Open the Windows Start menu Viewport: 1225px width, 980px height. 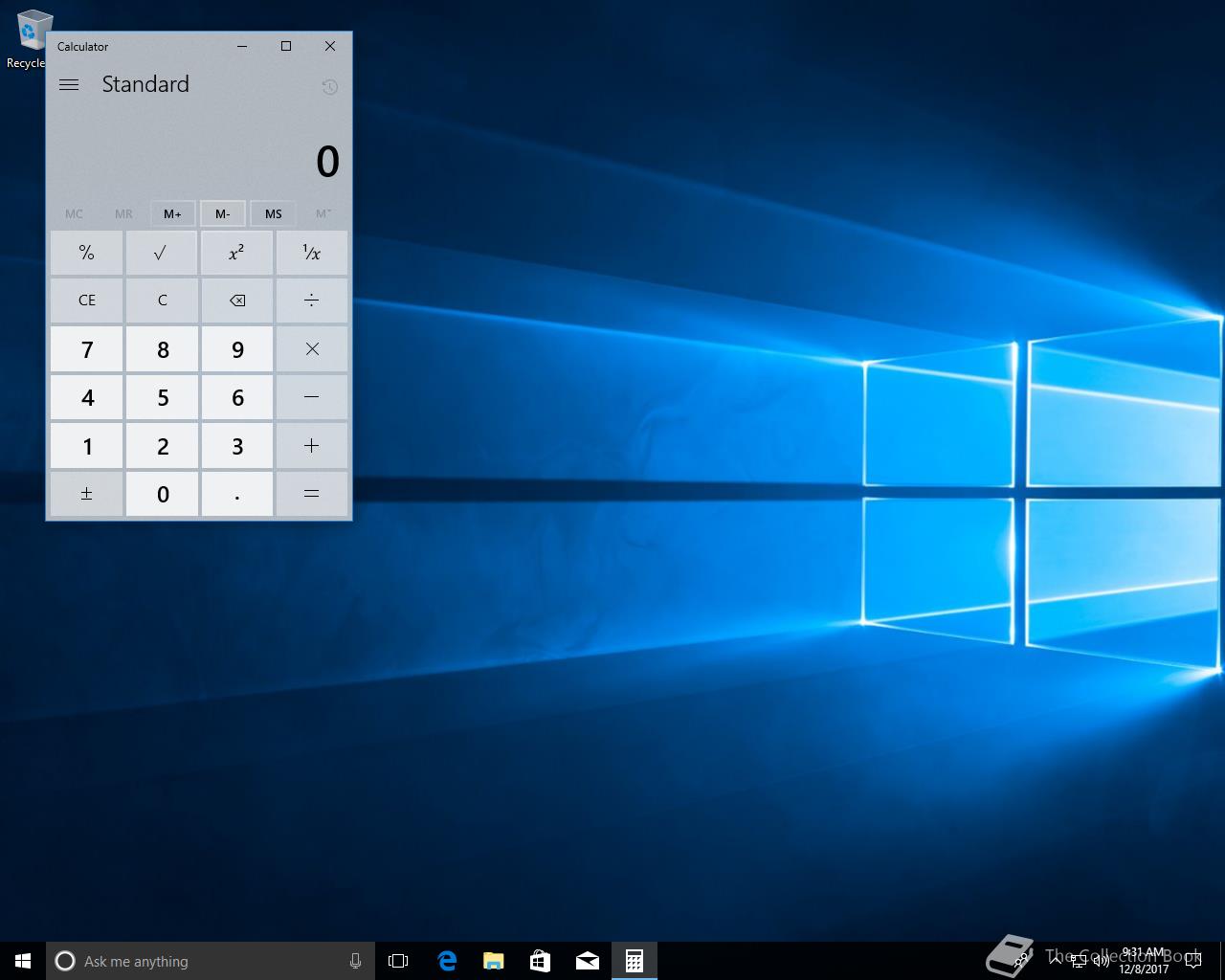click(x=22, y=960)
